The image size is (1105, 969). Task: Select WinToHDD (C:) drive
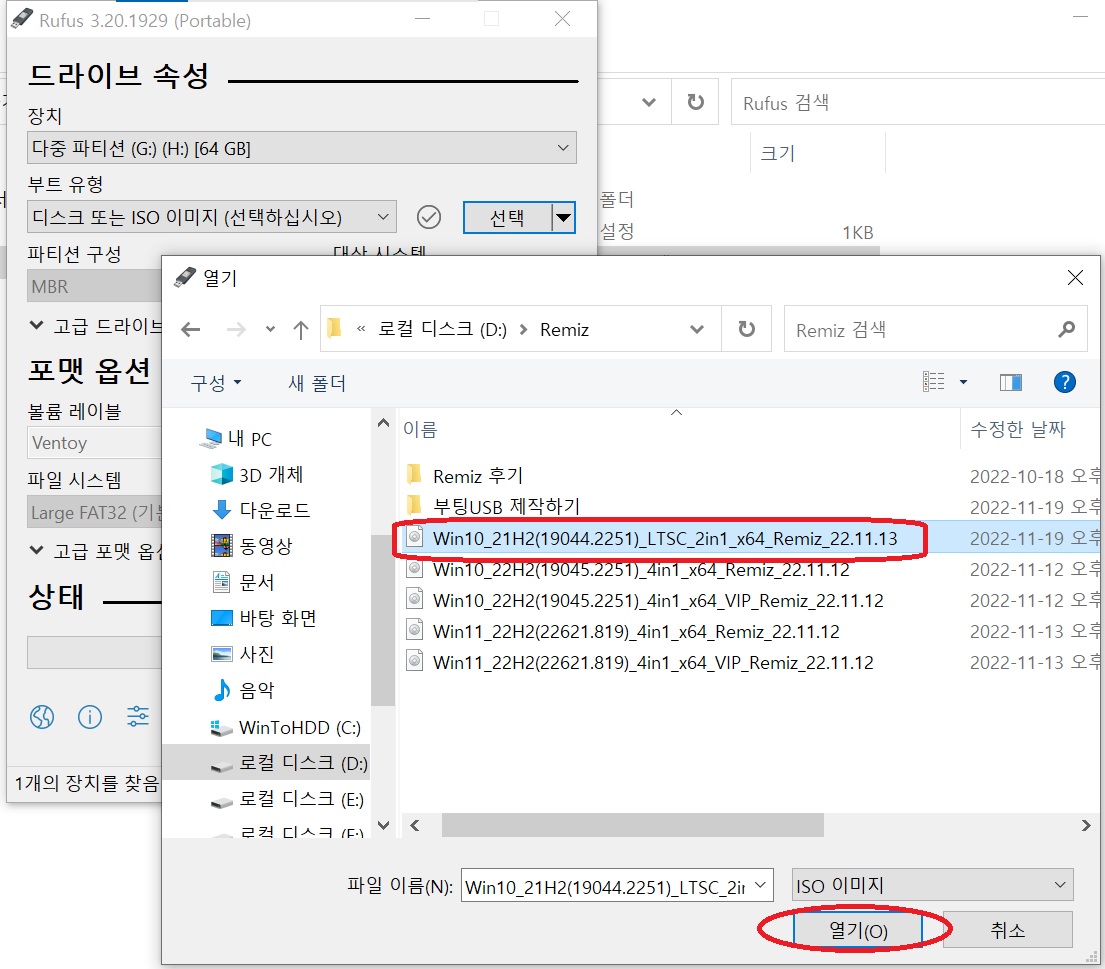pyautogui.click(x=285, y=727)
